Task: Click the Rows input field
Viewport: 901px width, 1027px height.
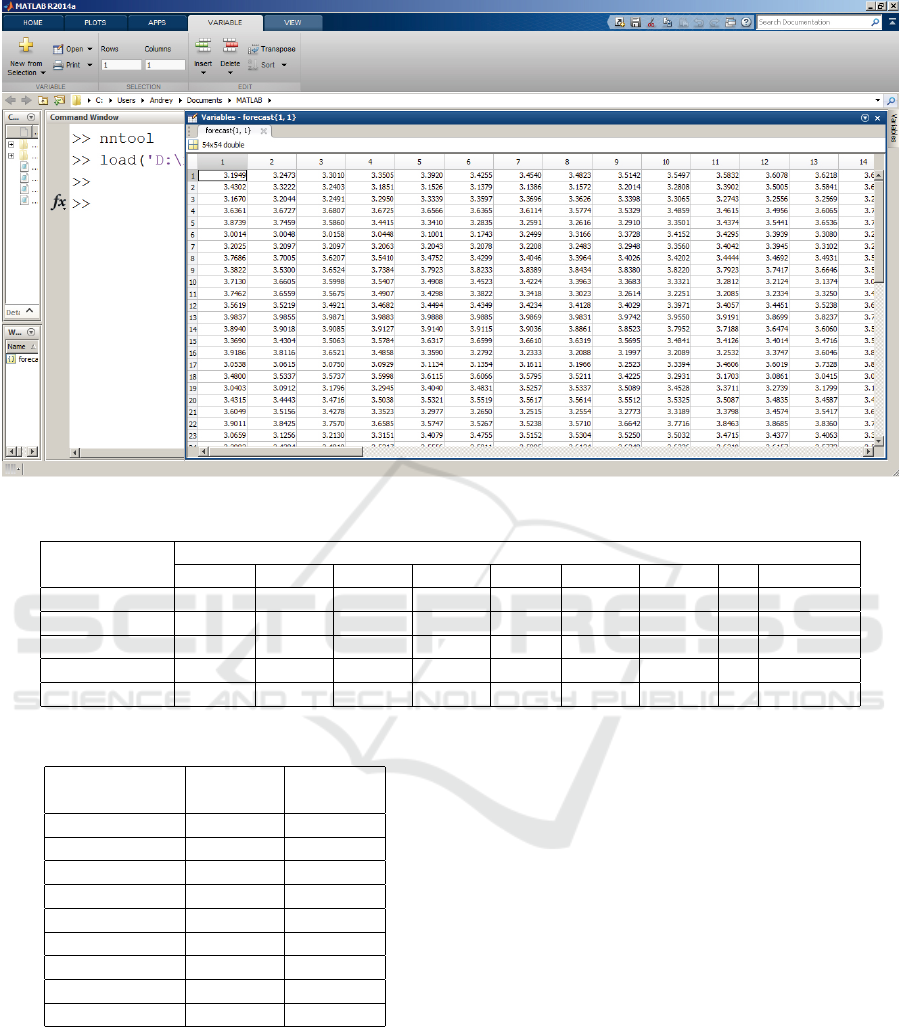Action: pyautogui.click(x=119, y=65)
